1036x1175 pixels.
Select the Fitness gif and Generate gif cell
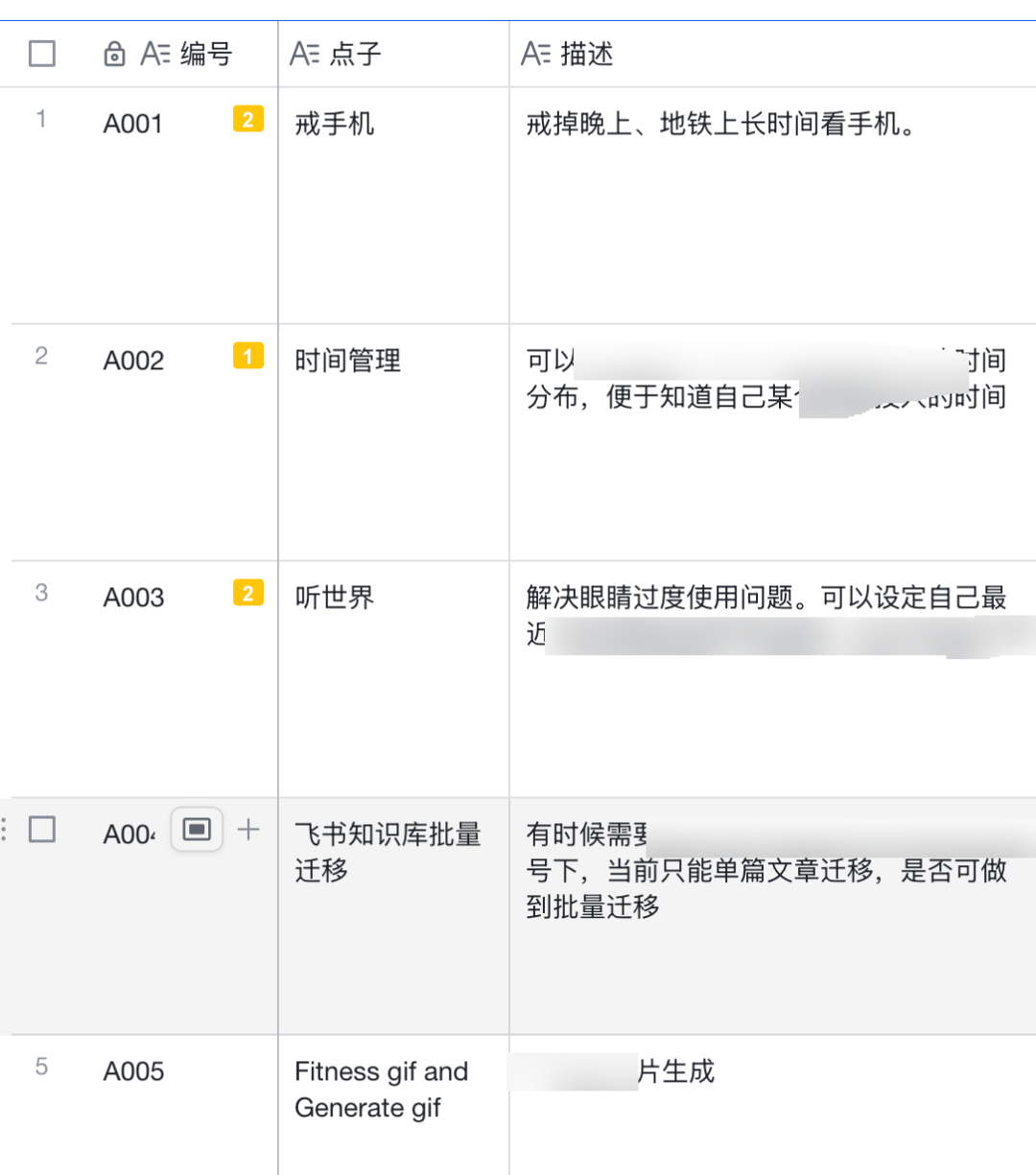(381, 1089)
